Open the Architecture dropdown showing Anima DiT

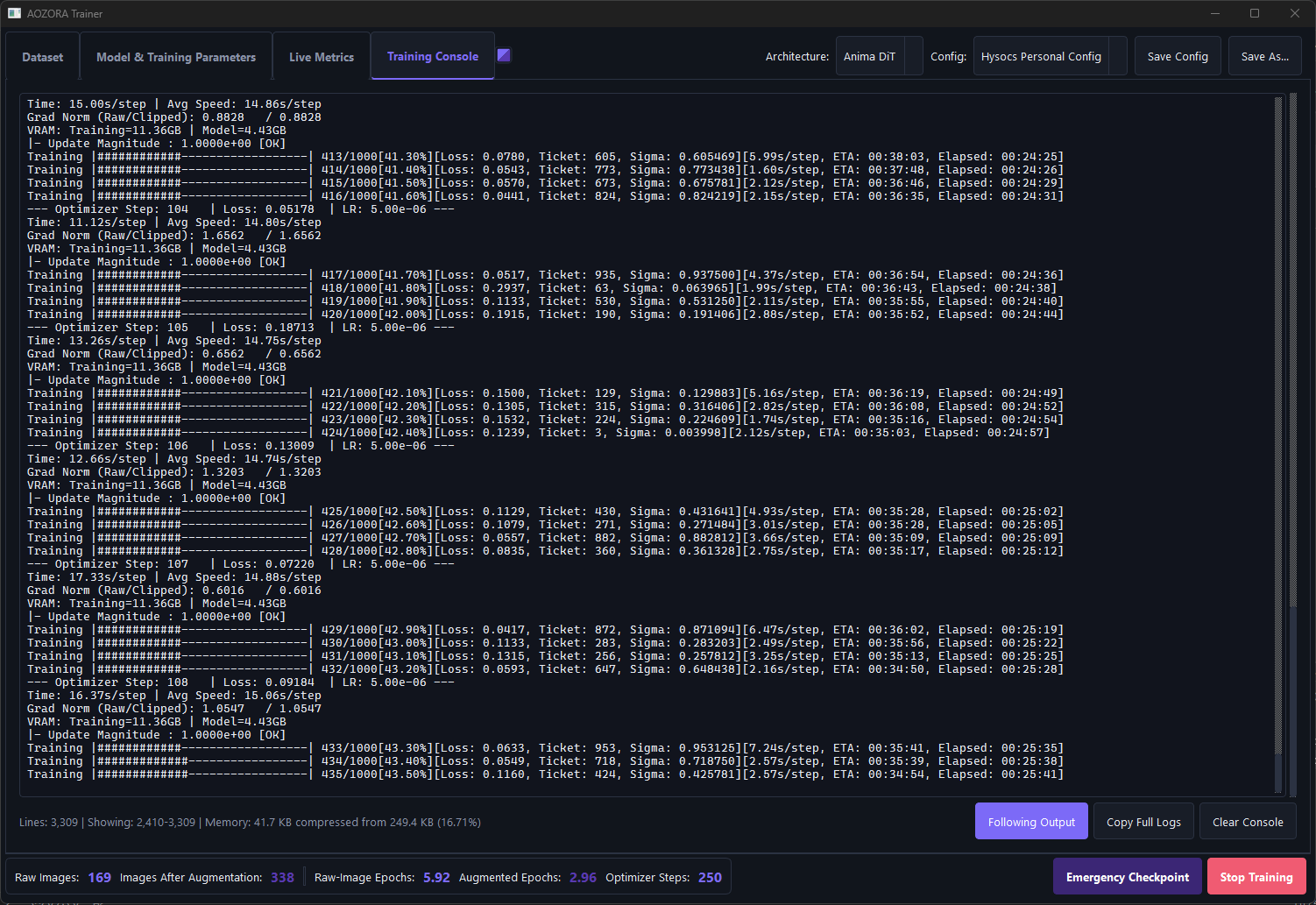tap(879, 56)
